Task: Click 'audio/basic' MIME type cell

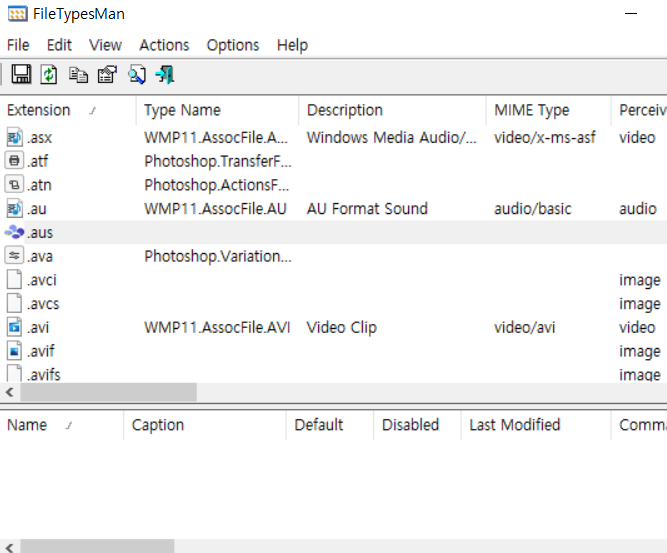Action: coord(533,209)
